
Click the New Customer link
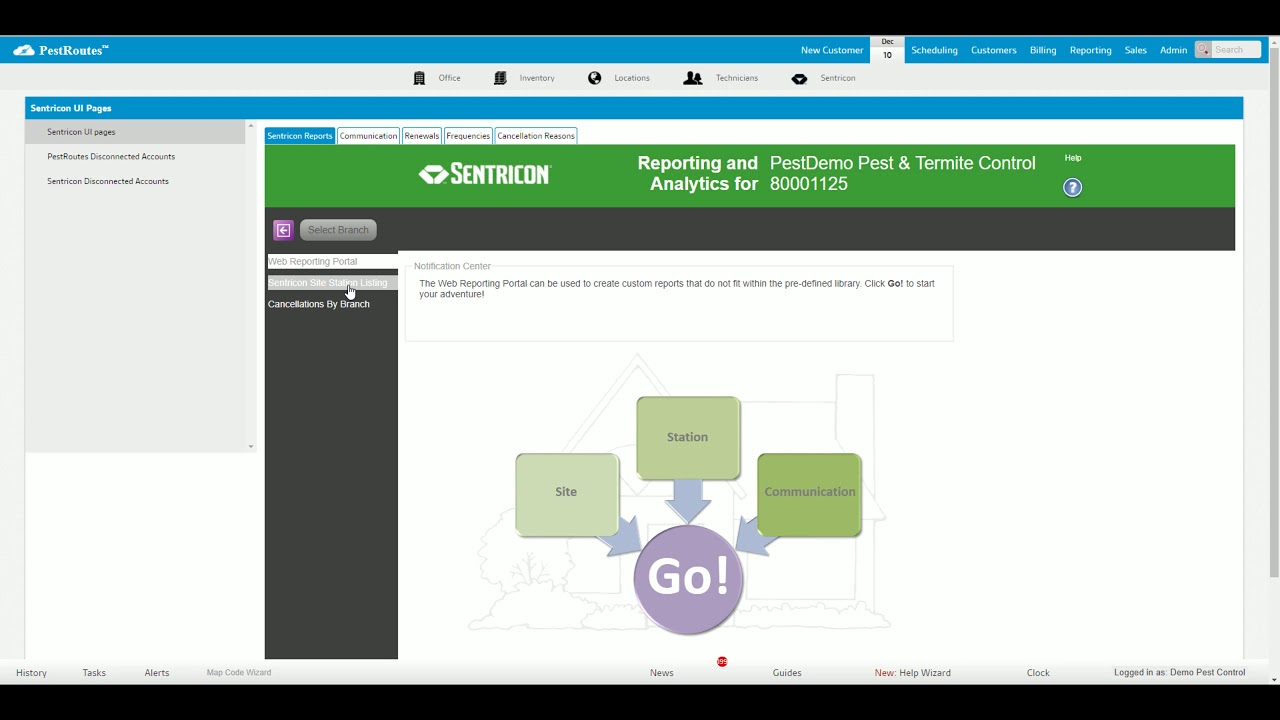click(832, 50)
